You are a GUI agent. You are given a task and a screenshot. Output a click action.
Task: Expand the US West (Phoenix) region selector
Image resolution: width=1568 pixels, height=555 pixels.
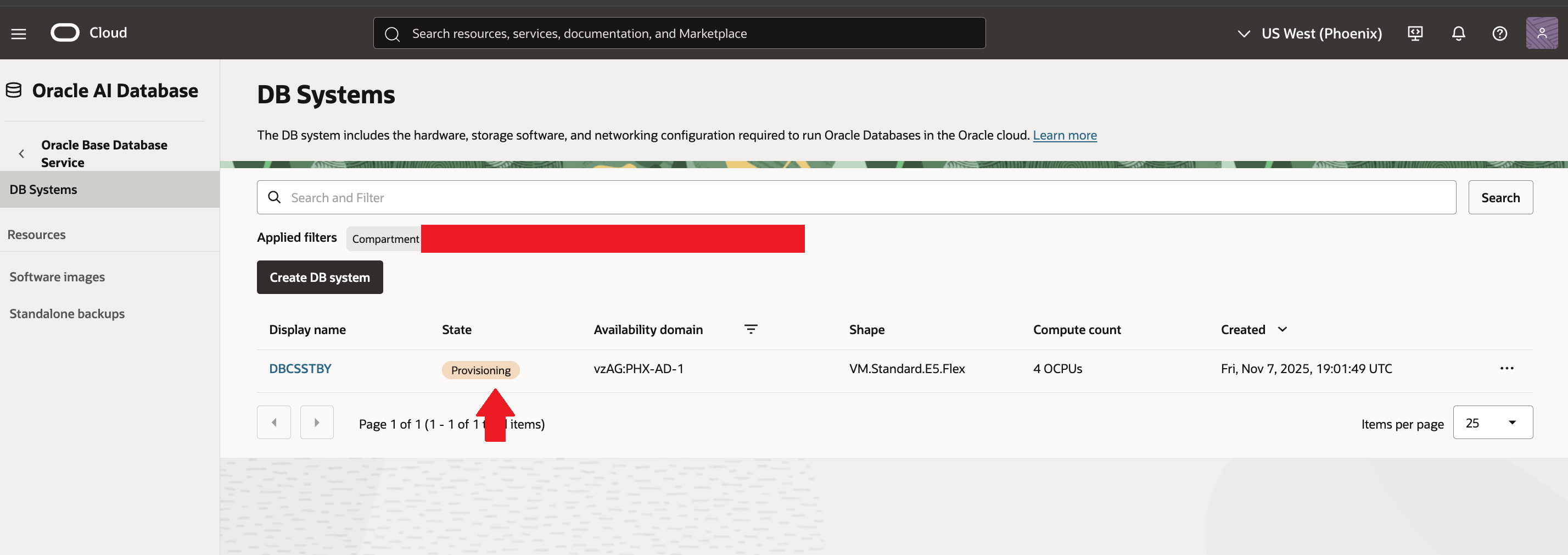[x=1310, y=34]
